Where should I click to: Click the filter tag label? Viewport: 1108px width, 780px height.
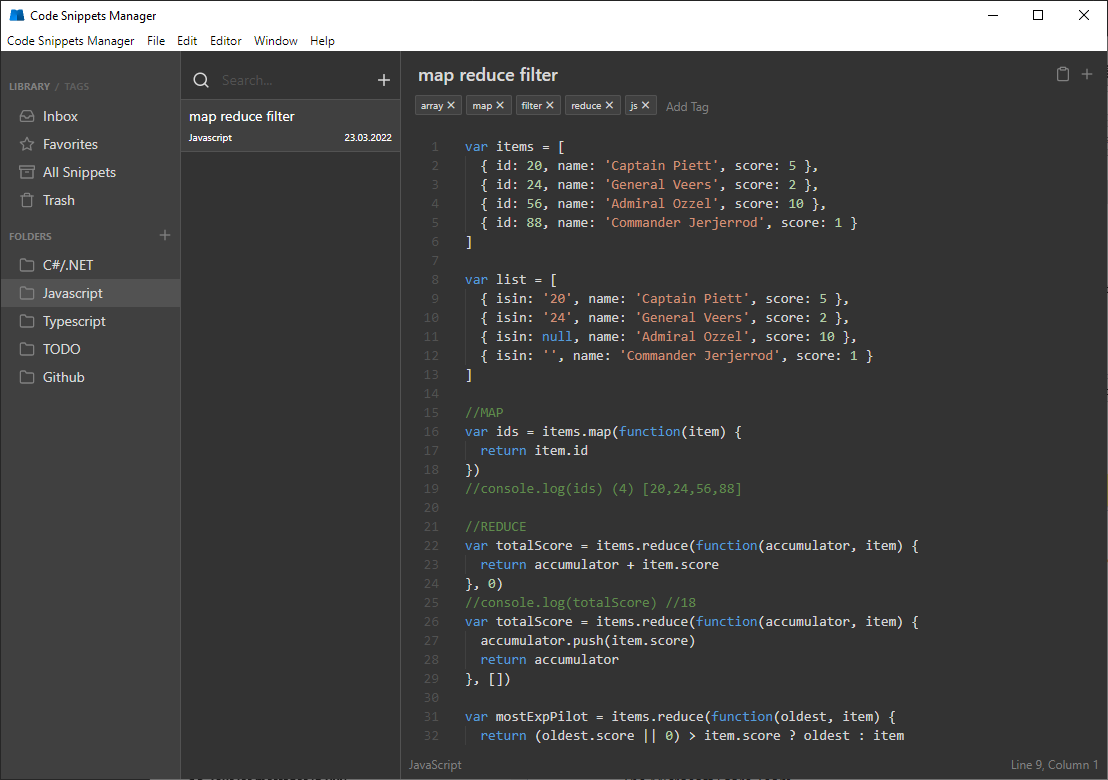(531, 105)
